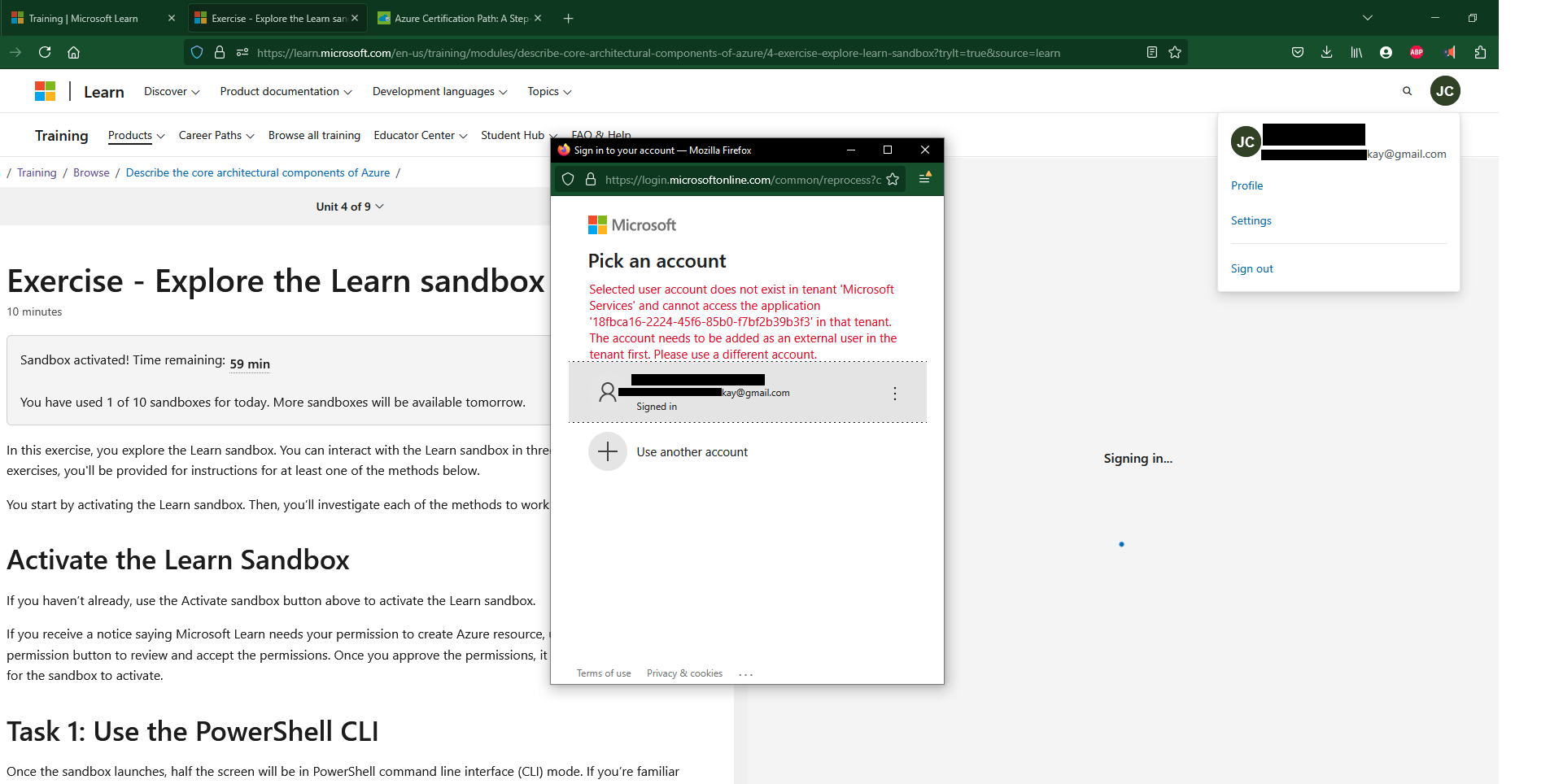Click the Training heading link
Viewport: 1550px width, 784px height.
[x=62, y=135]
